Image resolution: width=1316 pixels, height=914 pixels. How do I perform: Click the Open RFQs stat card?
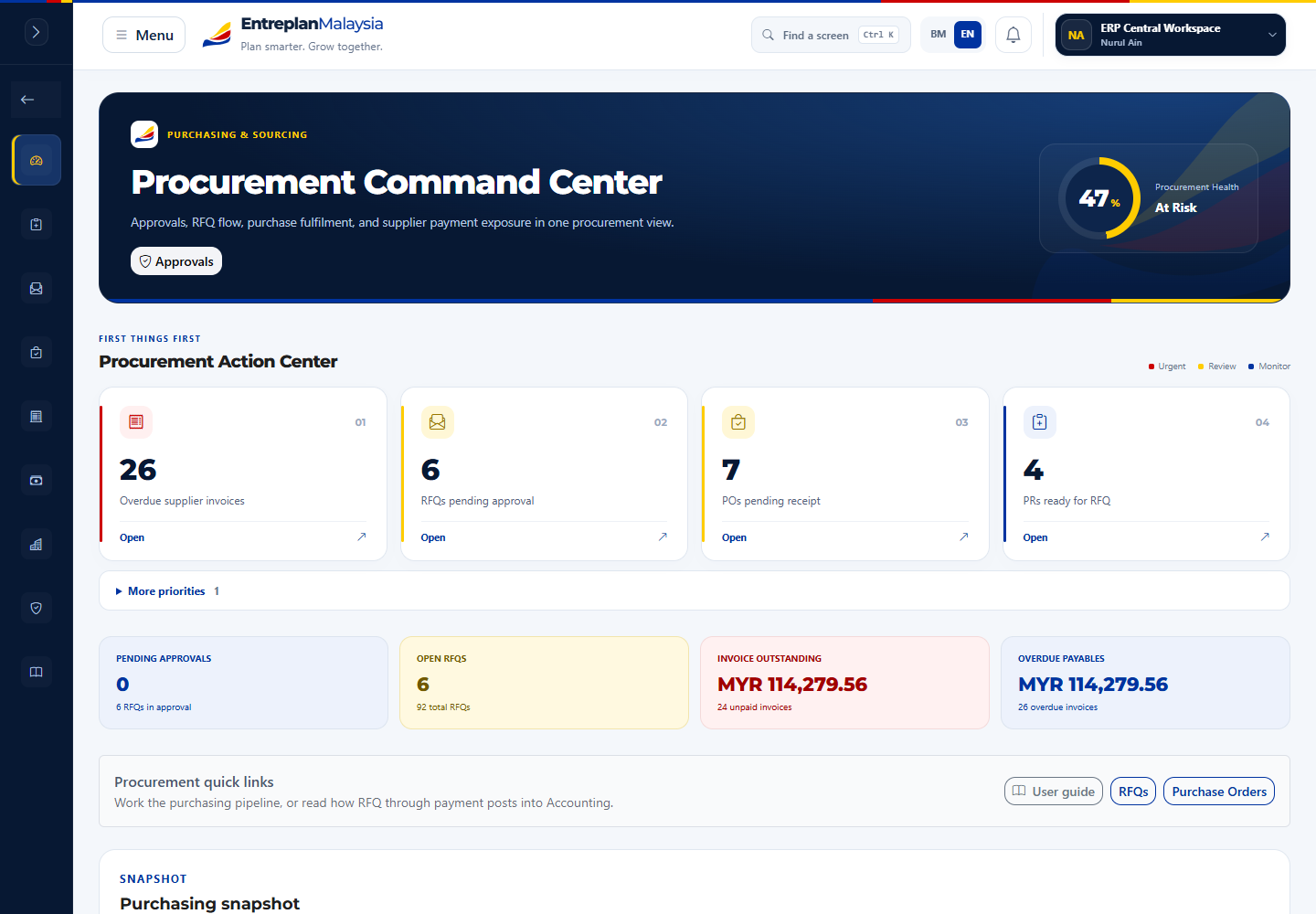point(544,683)
